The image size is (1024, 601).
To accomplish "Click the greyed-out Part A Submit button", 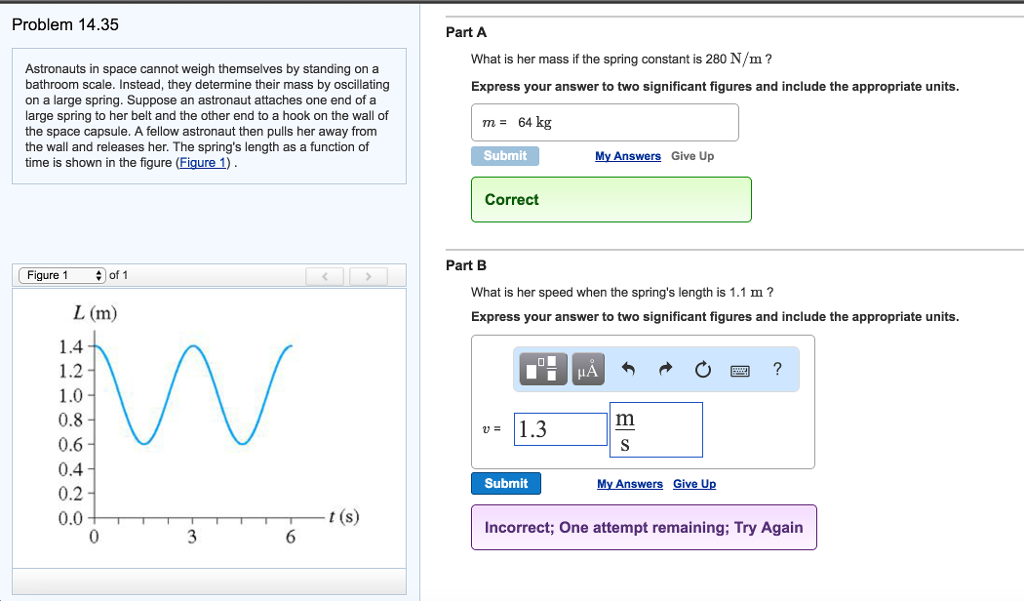I will tap(505, 156).
